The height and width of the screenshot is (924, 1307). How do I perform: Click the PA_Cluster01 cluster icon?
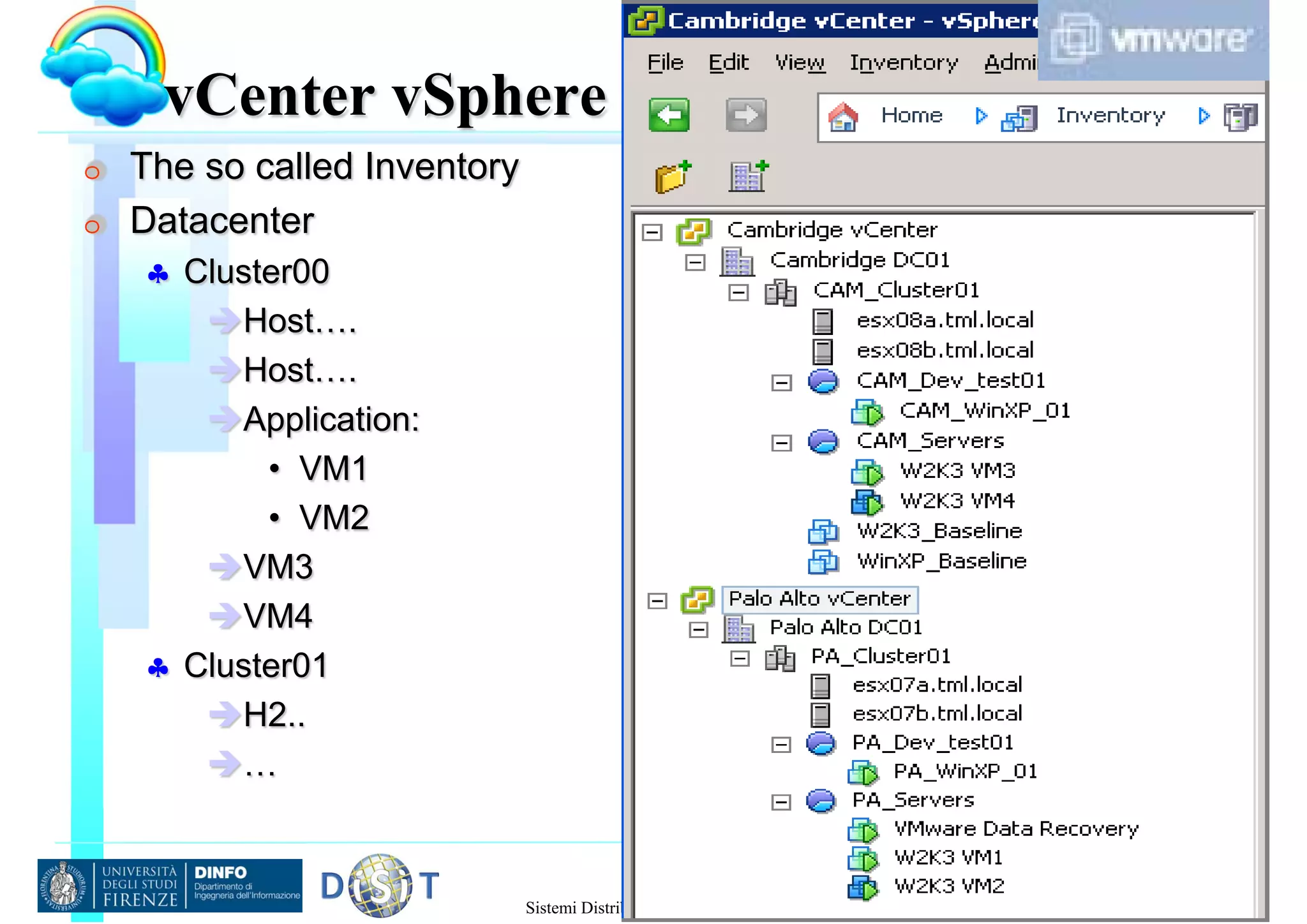click(780, 658)
